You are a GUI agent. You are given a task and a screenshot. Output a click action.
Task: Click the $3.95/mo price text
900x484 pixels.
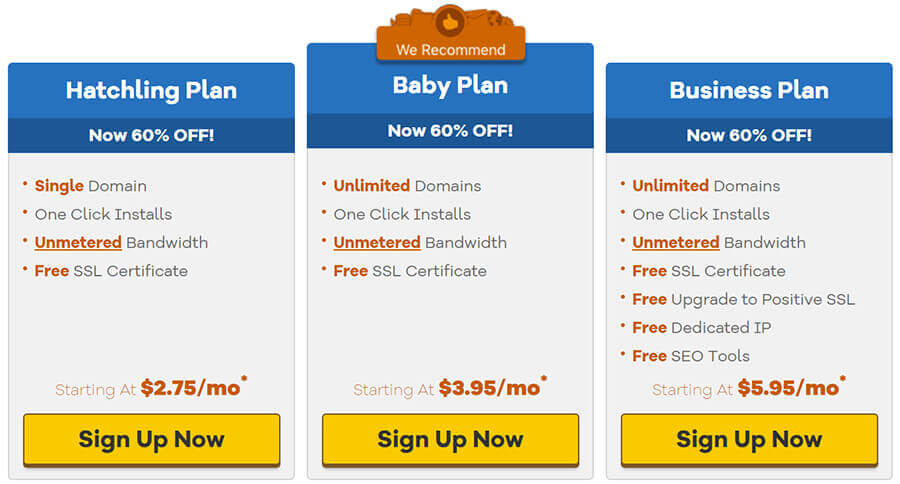click(x=490, y=388)
